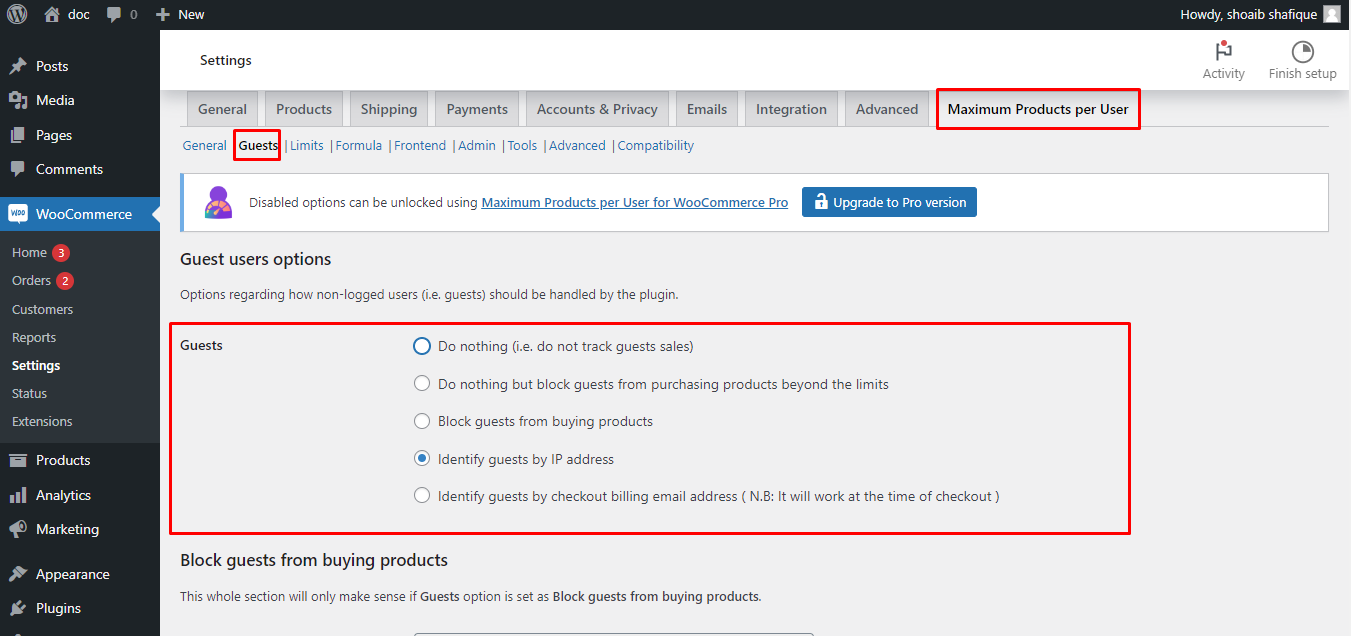Viewport: 1351px width, 636px height.
Task: Open WooCommerce Reports submenu
Action: click(34, 337)
